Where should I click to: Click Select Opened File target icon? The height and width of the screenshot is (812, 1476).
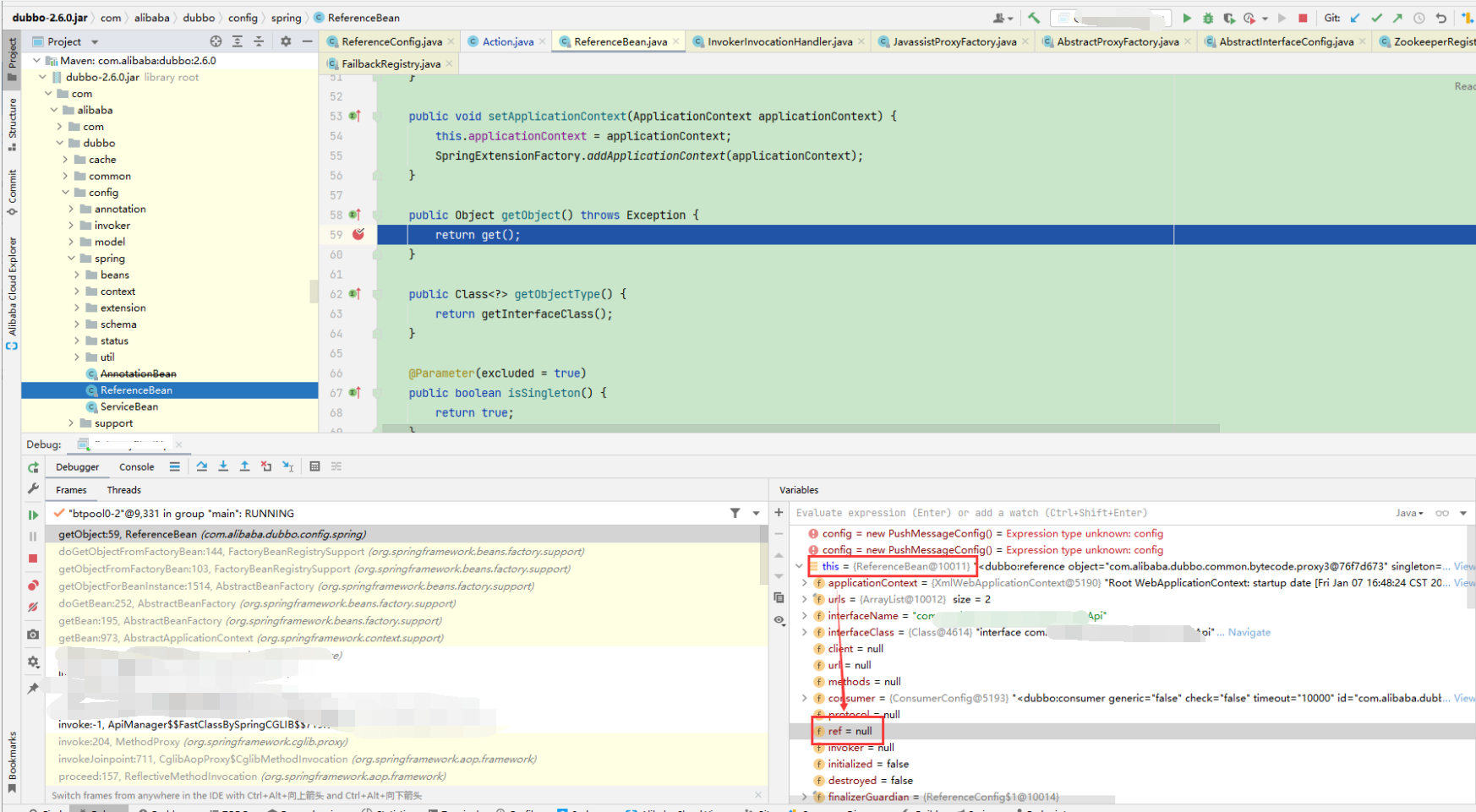pyautogui.click(x=216, y=41)
